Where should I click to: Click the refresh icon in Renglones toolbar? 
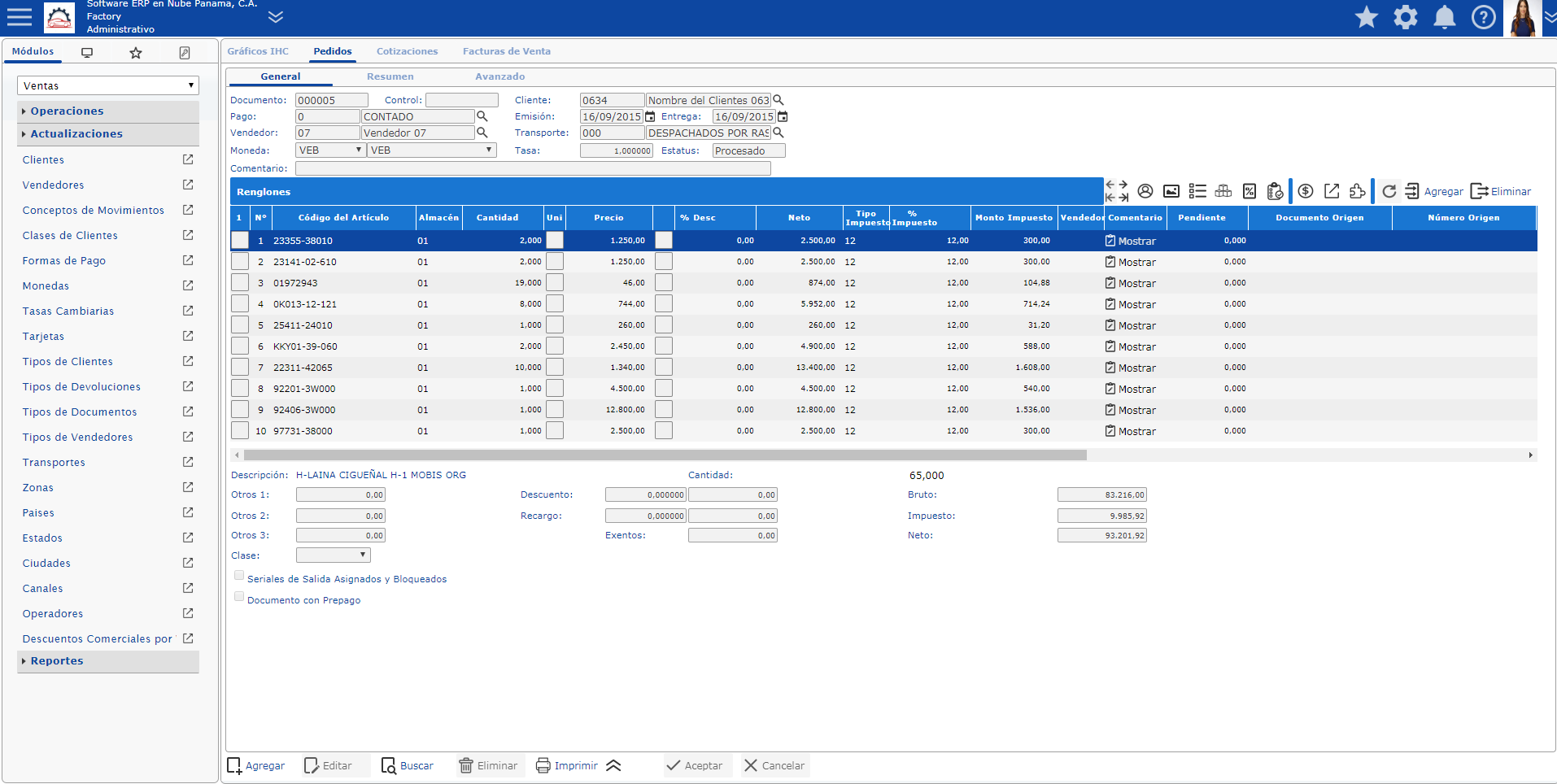click(1389, 191)
